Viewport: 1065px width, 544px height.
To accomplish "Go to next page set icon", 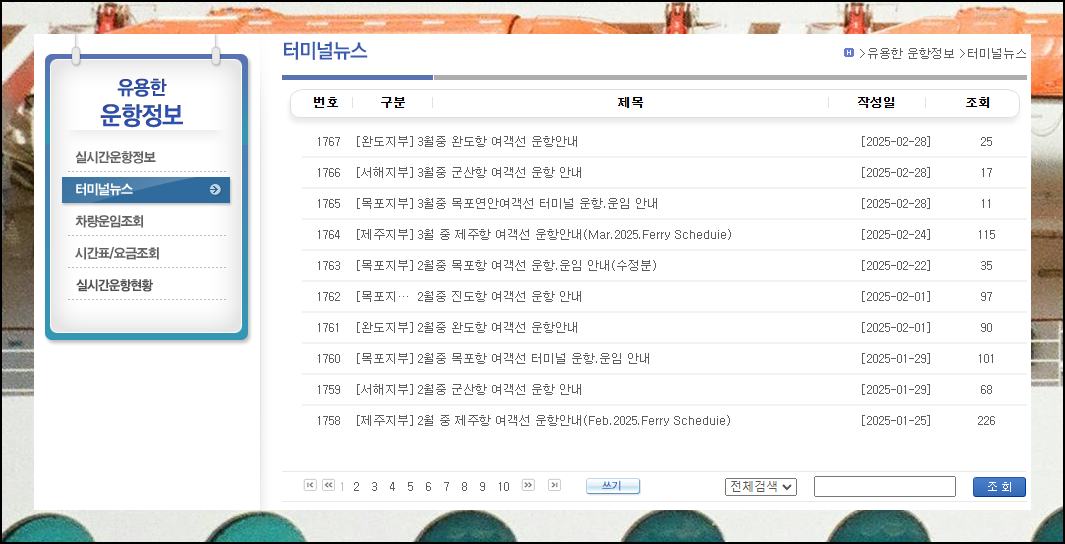I will (x=528, y=485).
